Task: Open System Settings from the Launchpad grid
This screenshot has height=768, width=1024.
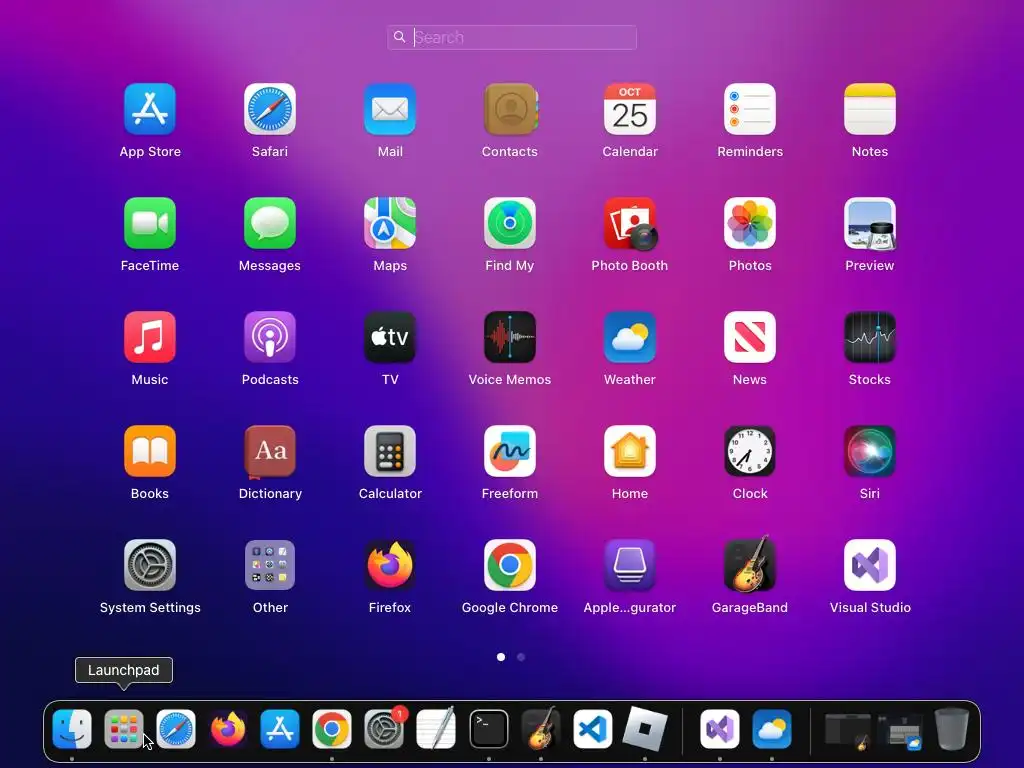Action: click(x=150, y=565)
